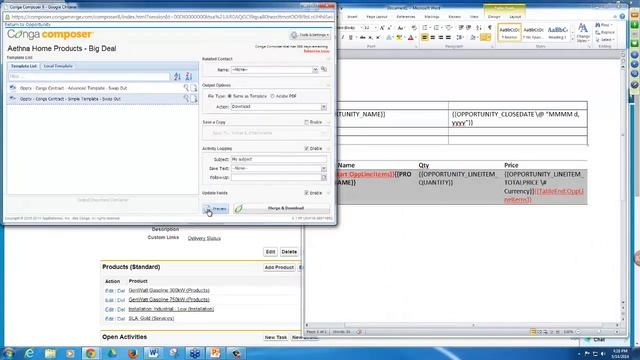Click Word's numbered list icon
Viewport: 640px width, 360px height.
click(436, 27)
